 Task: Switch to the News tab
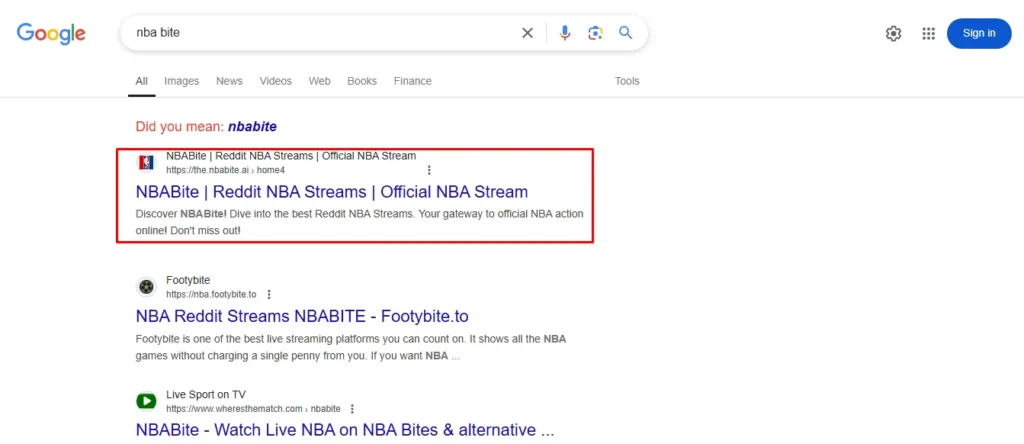point(229,81)
